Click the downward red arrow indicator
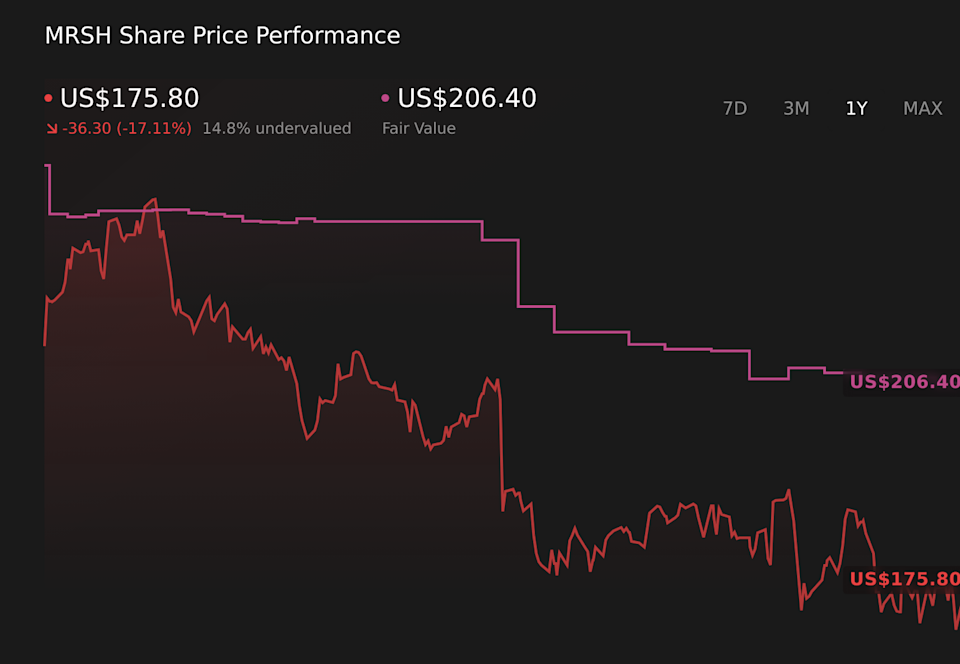 (49, 128)
